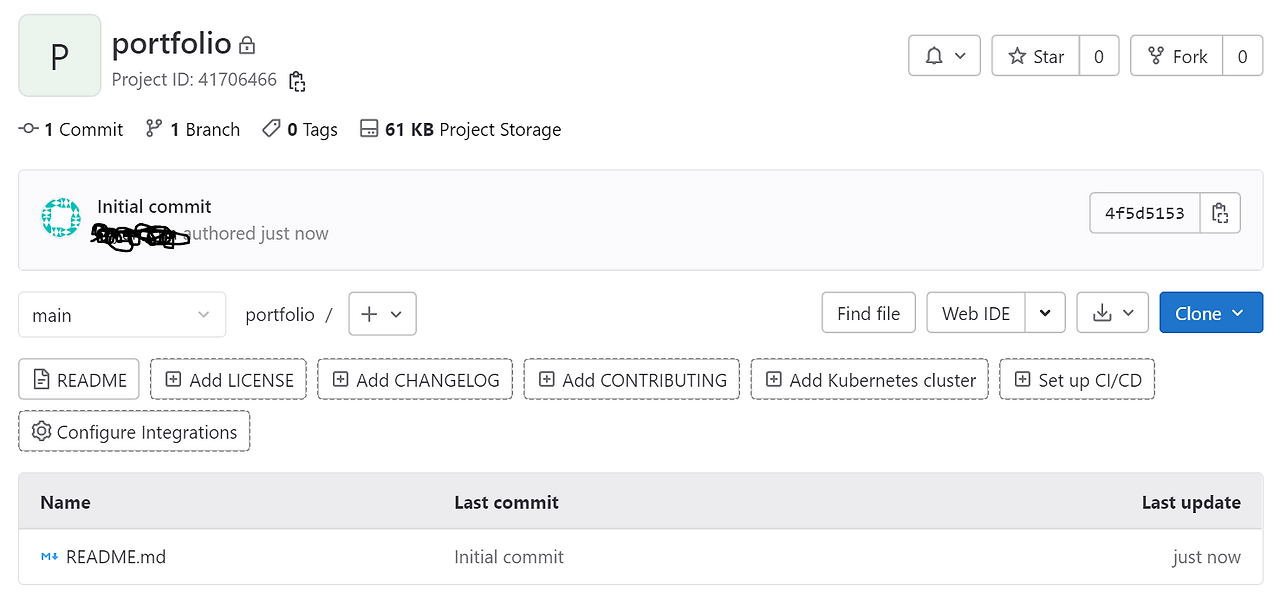Select the README.md markdown file icon

click(48, 557)
